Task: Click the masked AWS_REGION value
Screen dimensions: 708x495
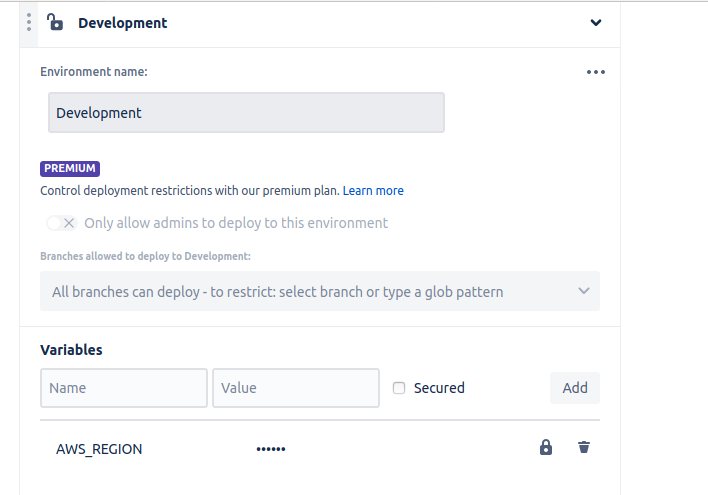Action: [x=271, y=449]
